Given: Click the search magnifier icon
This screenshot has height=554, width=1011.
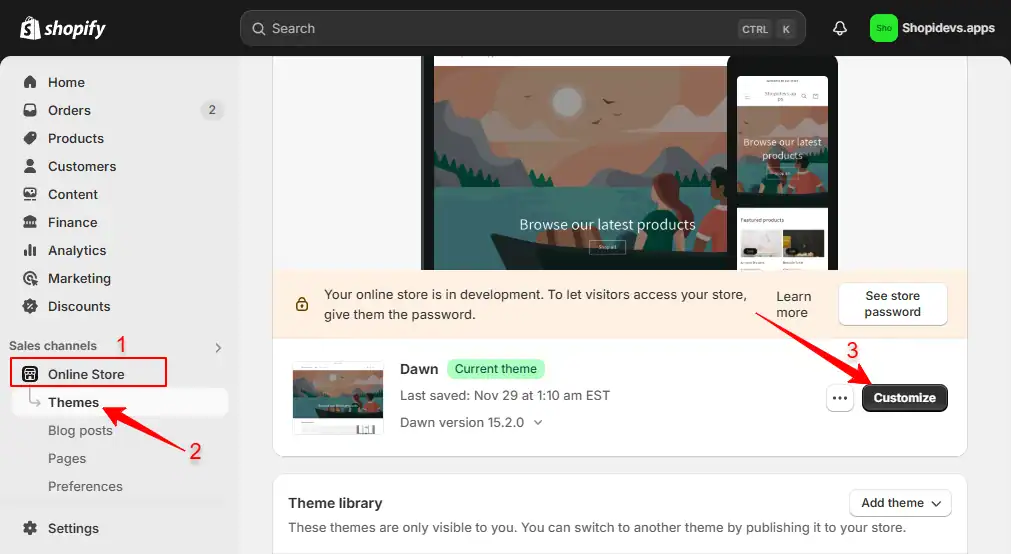Looking at the screenshot, I should (x=259, y=28).
